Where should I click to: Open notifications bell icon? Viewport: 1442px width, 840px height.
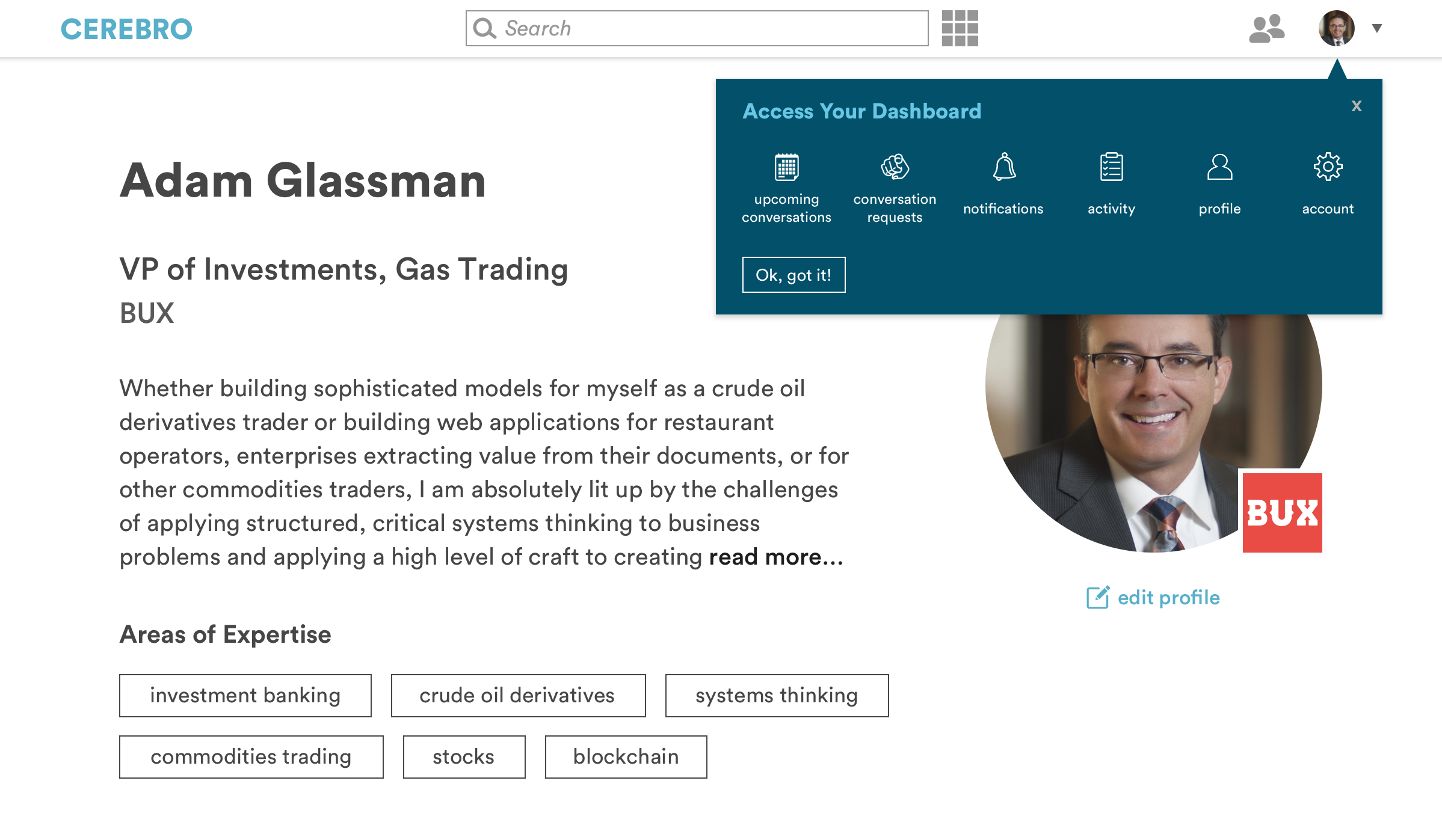tap(1003, 167)
